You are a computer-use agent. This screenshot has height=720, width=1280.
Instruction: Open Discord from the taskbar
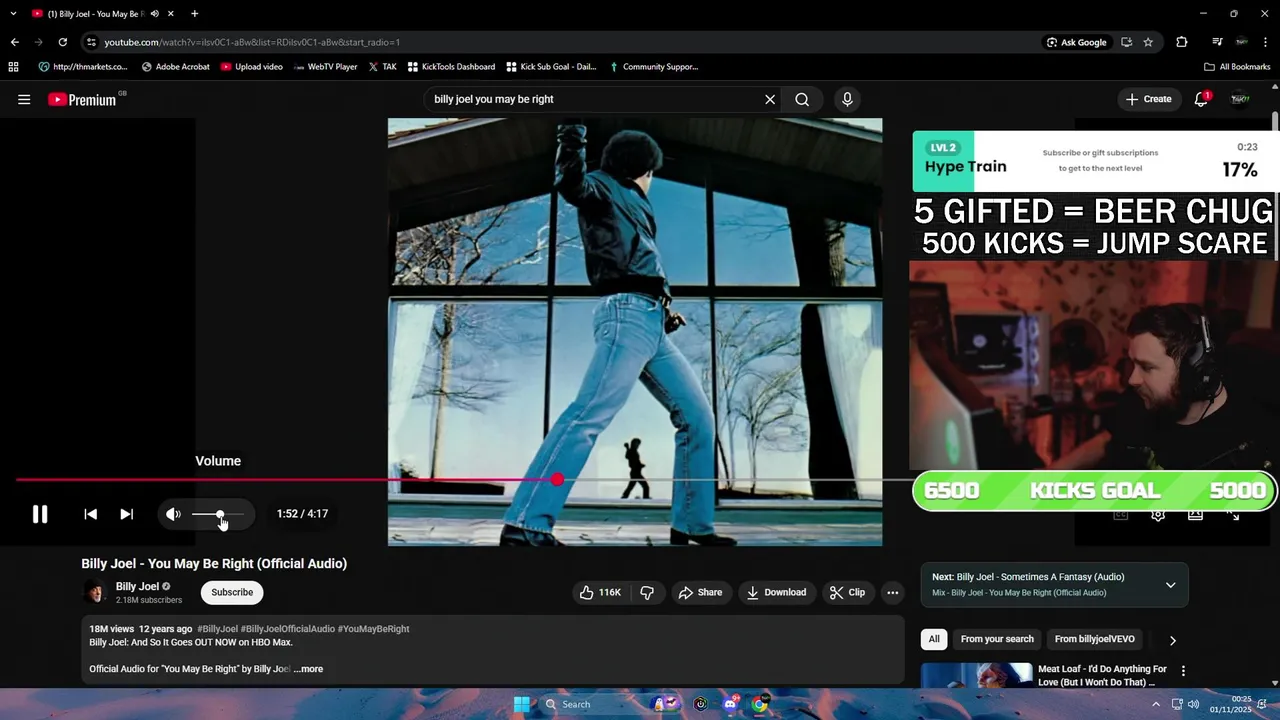[x=731, y=704]
